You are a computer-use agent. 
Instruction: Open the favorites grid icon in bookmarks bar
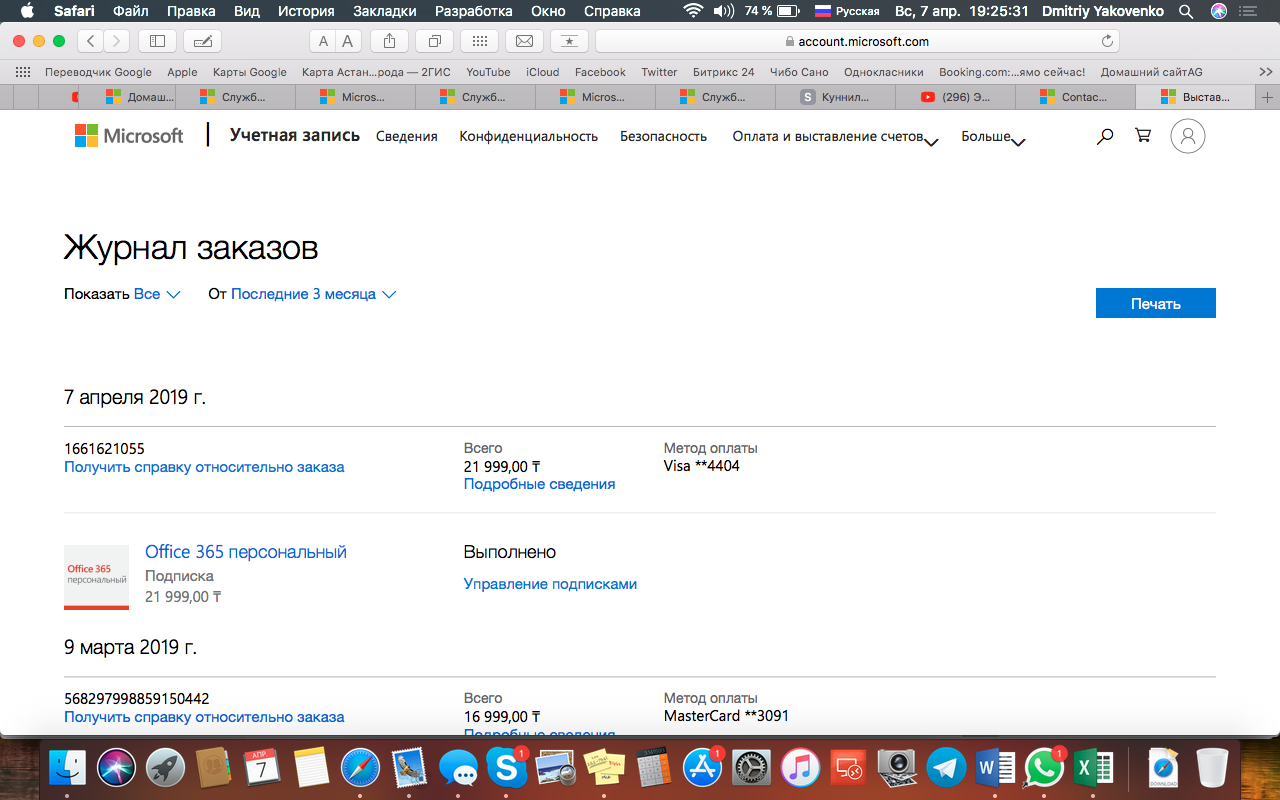point(23,72)
